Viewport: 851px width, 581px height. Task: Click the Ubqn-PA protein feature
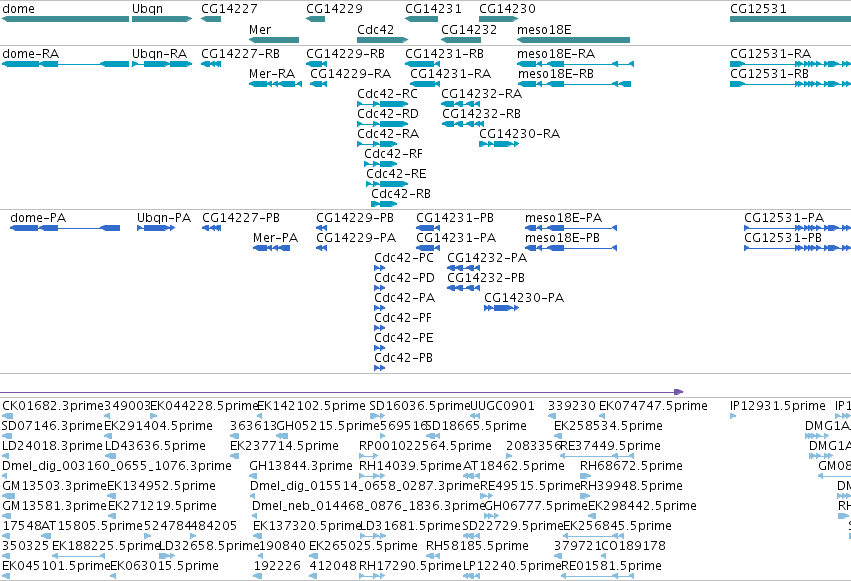[156, 228]
